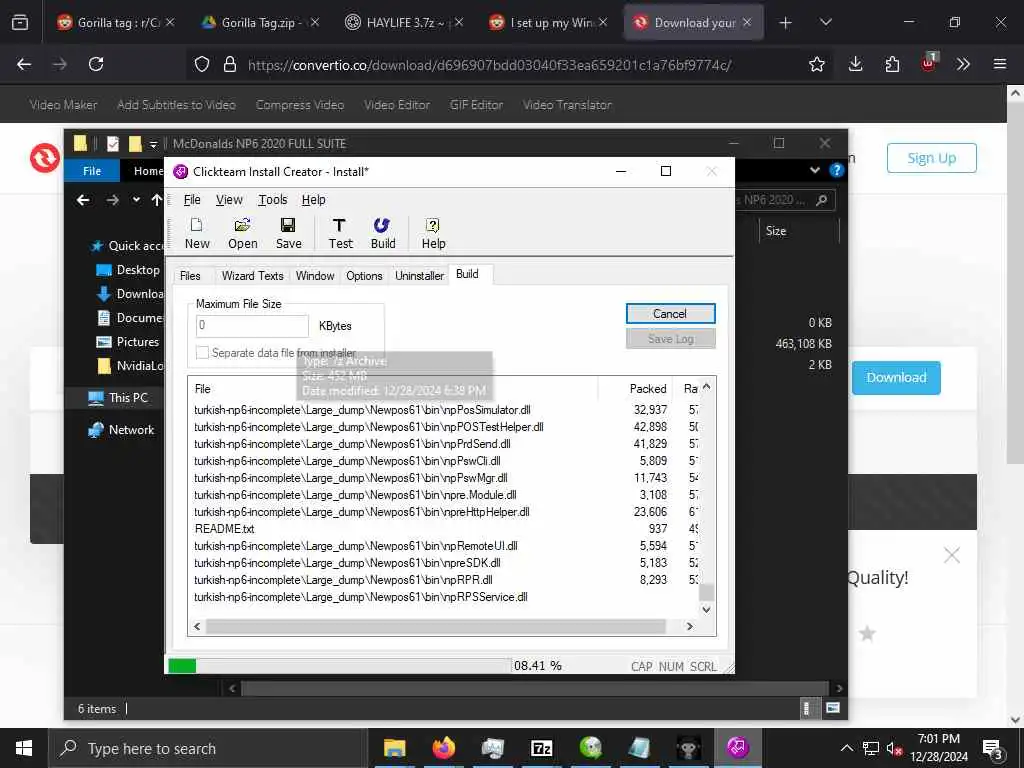The image size is (1024, 768).
Task: Toggle Separate data file from installer checkbox
Action: 202,353
